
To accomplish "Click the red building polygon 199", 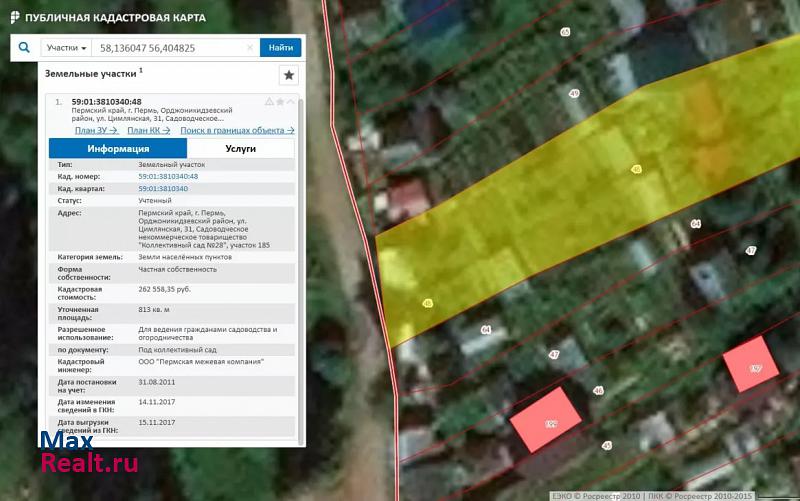I will (x=546, y=420).
